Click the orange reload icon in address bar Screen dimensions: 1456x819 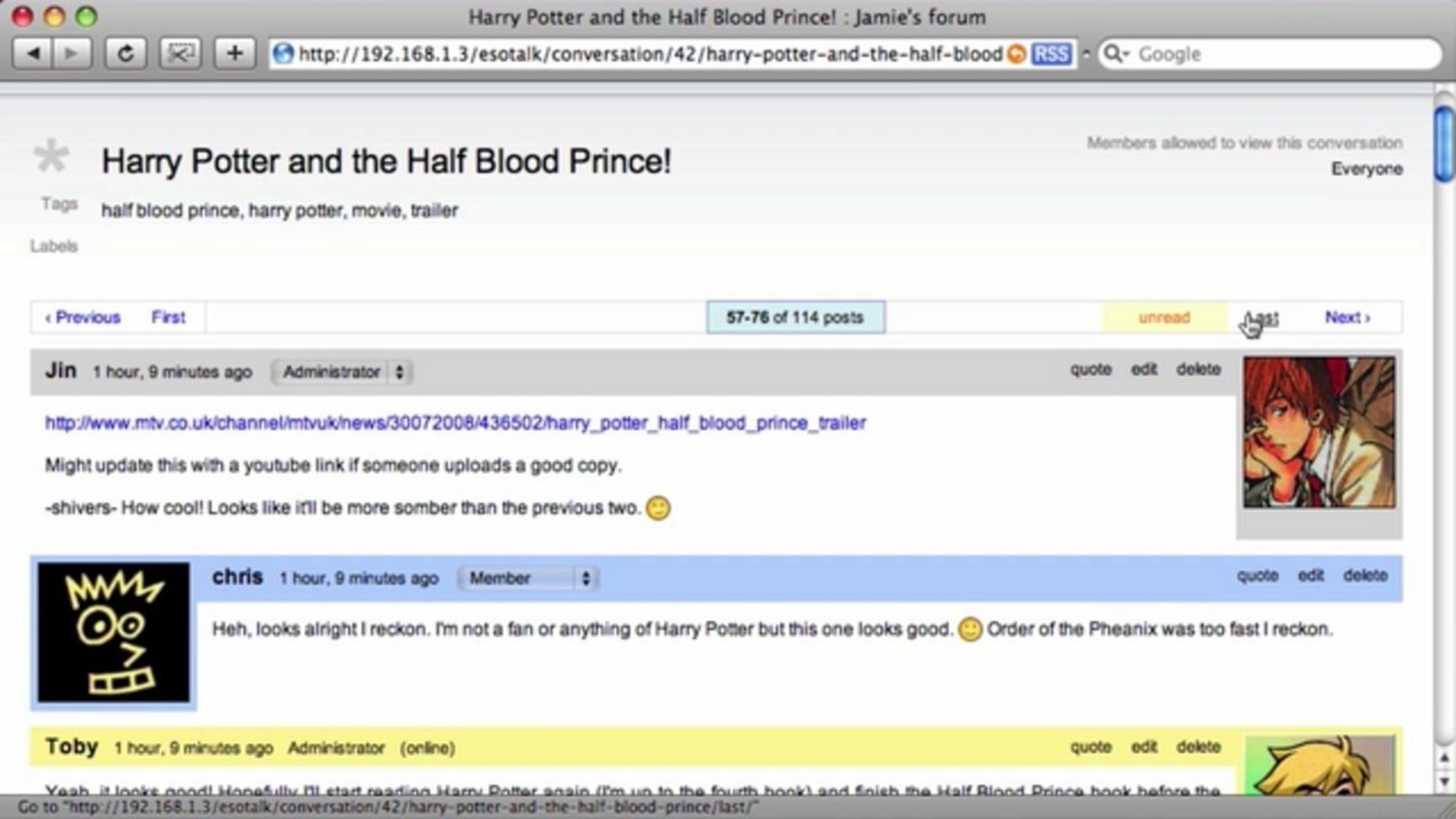pyautogui.click(x=1017, y=55)
